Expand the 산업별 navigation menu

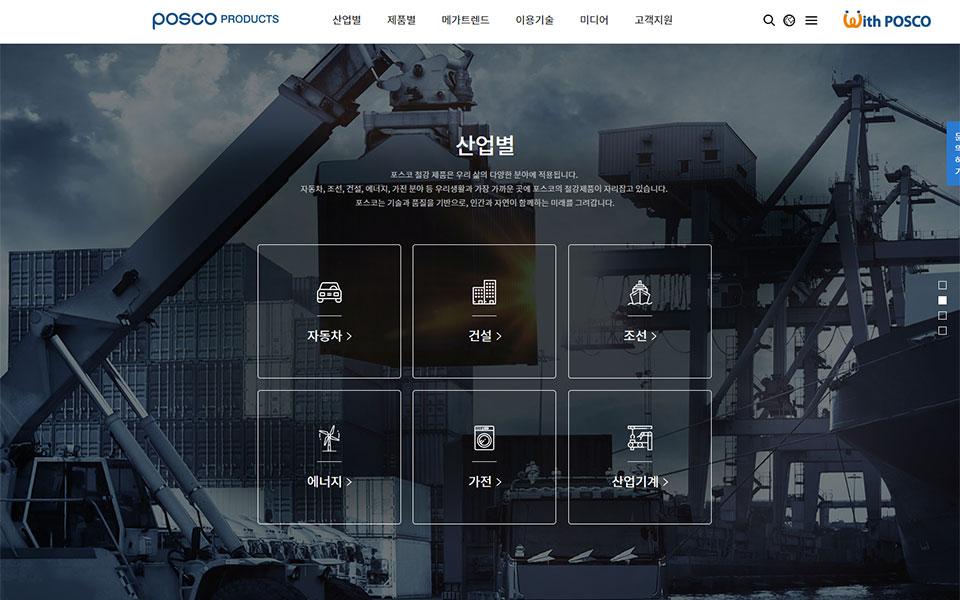point(347,20)
